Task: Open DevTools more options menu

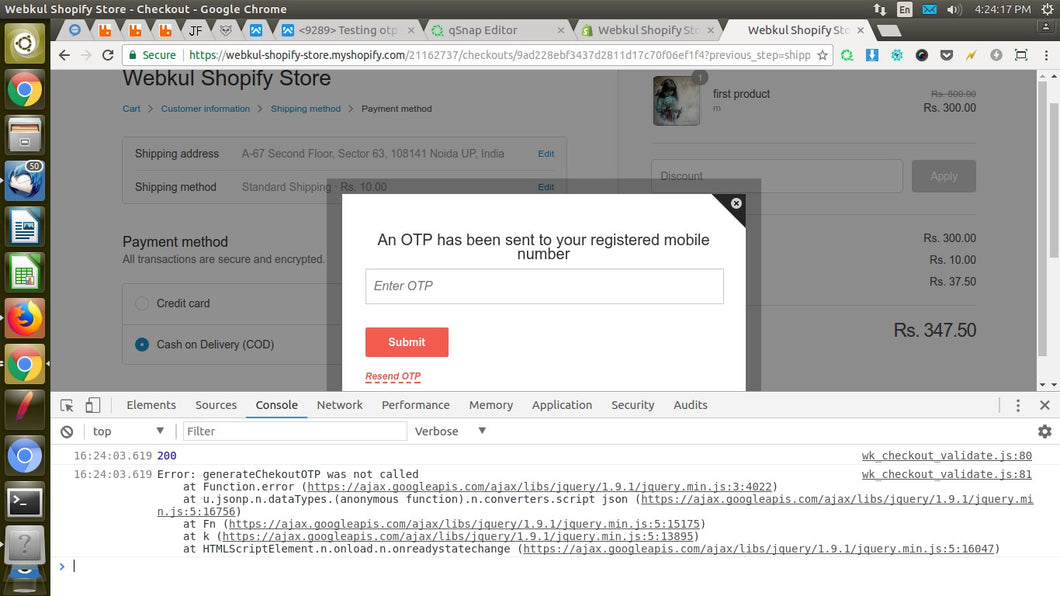Action: pyautogui.click(x=1018, y=405)
